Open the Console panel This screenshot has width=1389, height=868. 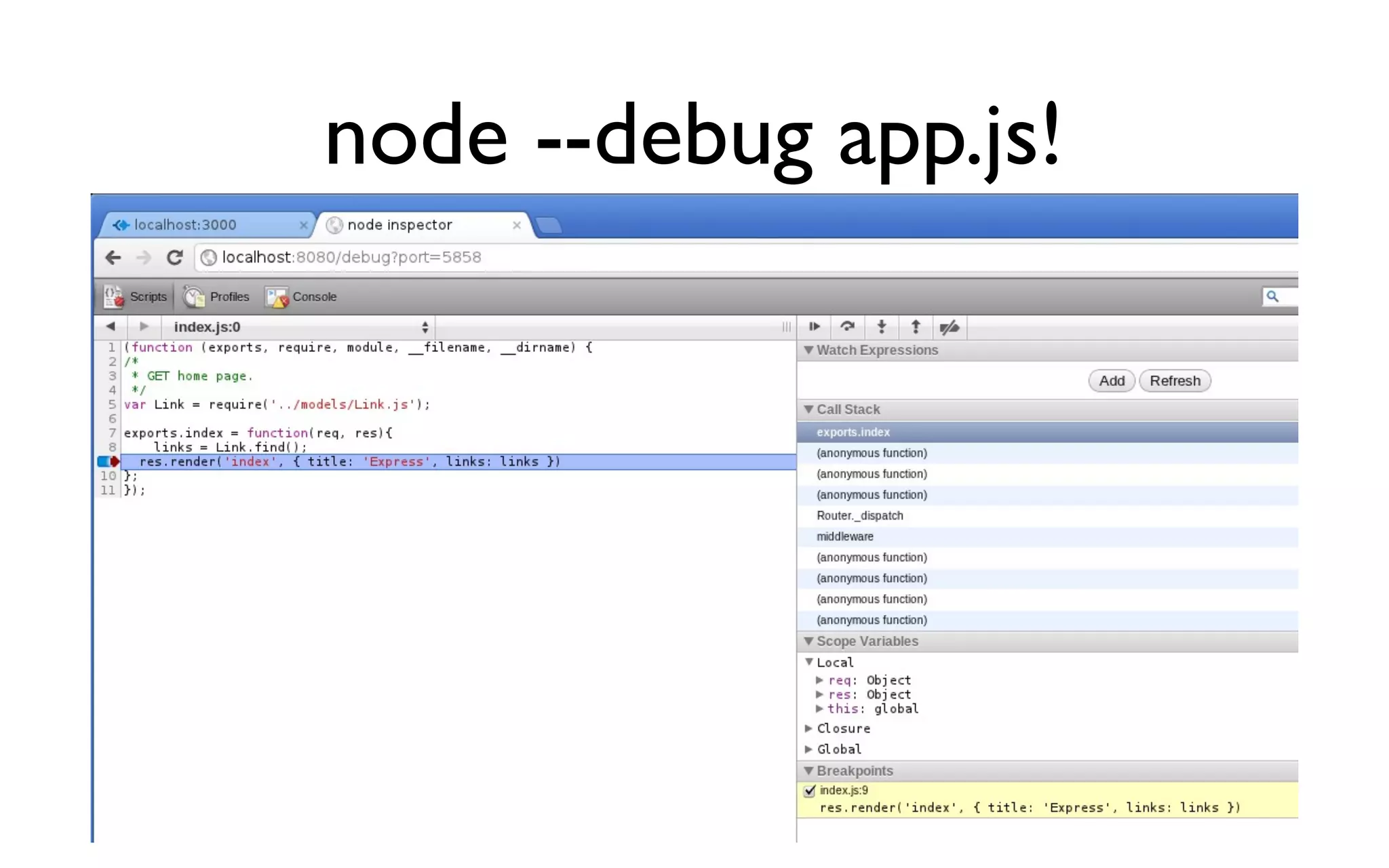[x=301, y=297]
